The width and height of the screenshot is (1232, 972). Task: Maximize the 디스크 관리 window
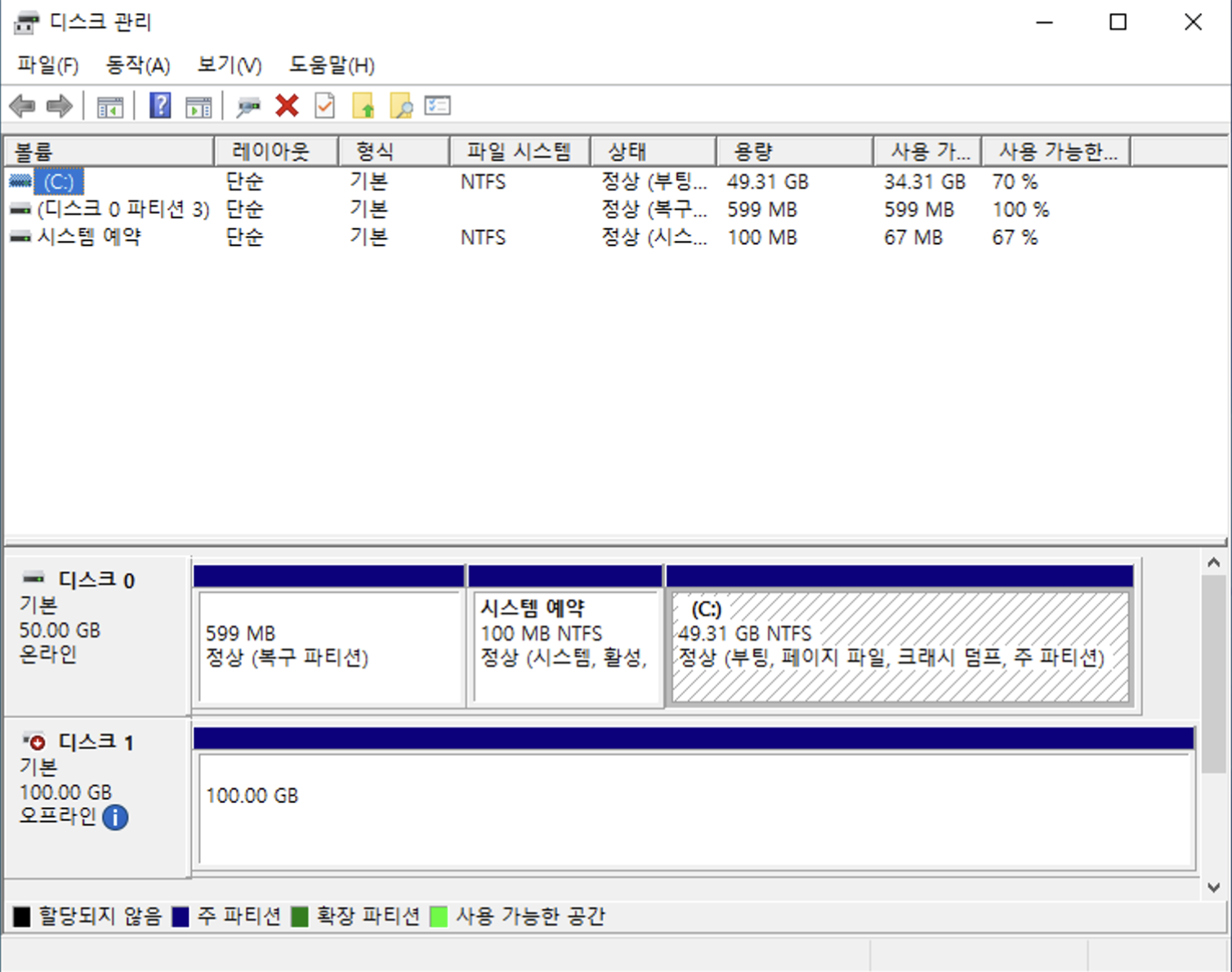pos(1118,22)
